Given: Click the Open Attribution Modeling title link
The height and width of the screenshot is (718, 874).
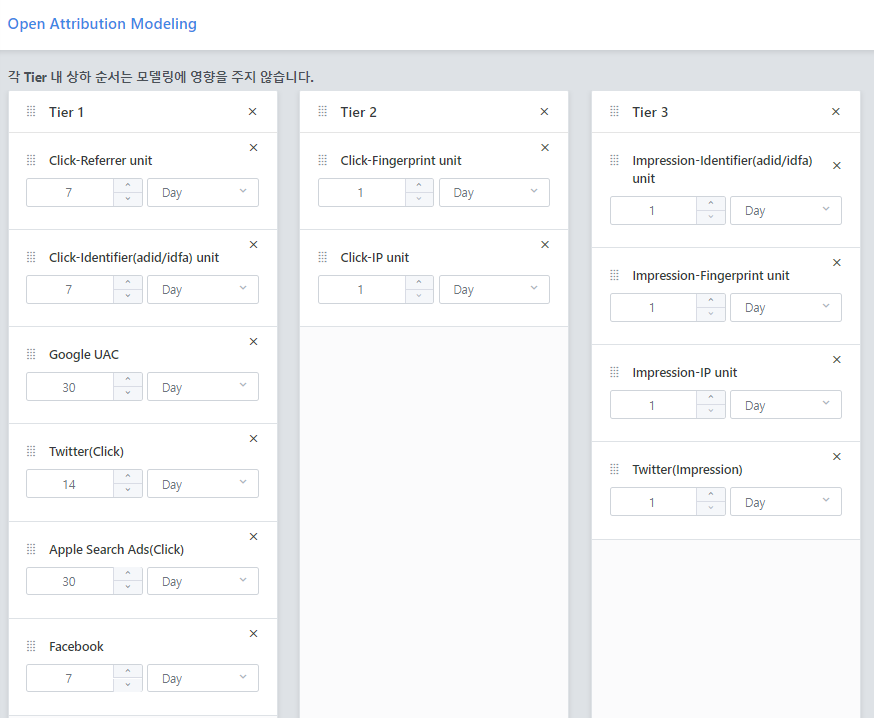Looking at the screenshot, I should point(102,24).
